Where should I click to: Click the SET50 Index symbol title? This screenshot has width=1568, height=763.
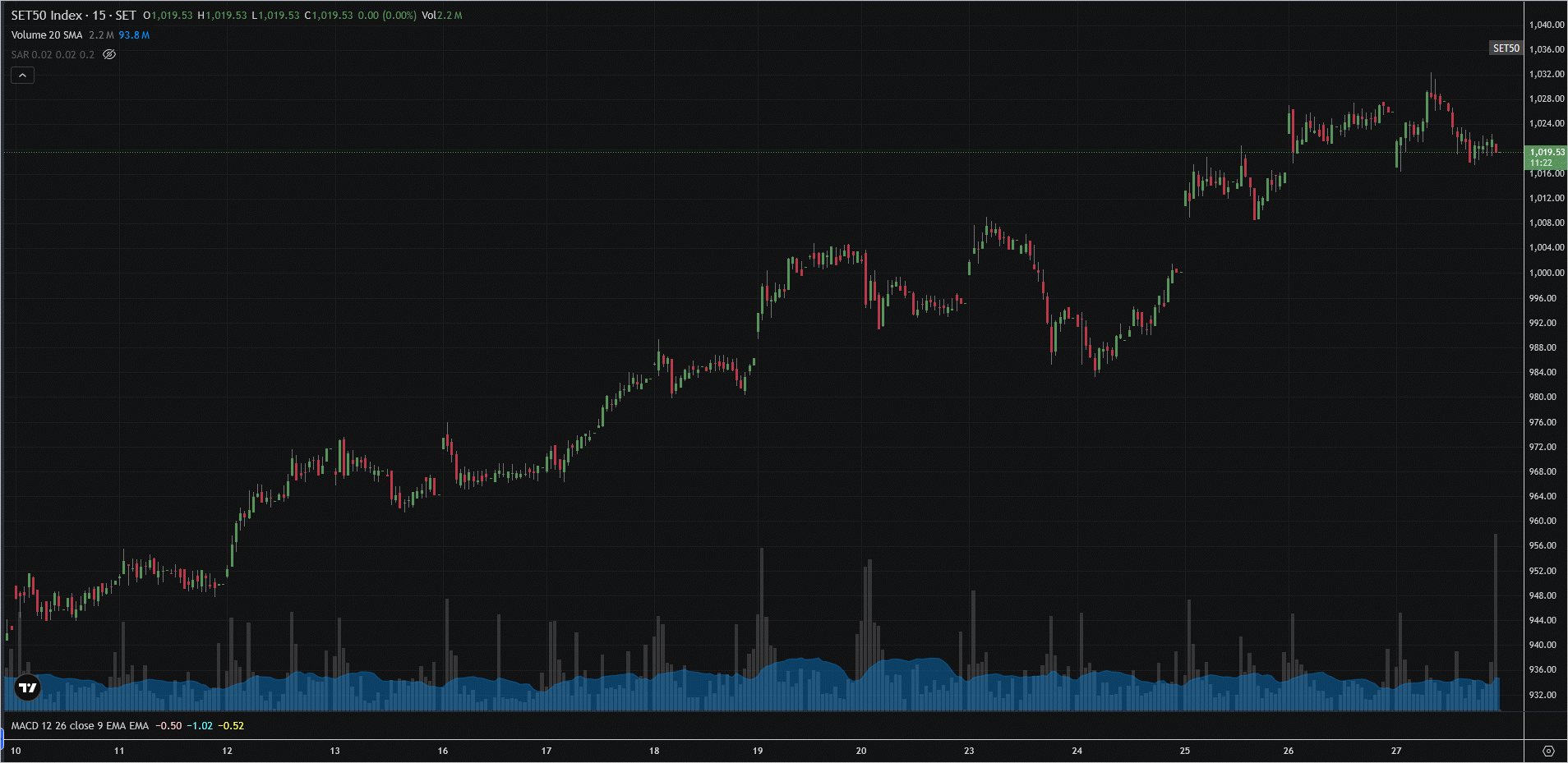point(73,16)
